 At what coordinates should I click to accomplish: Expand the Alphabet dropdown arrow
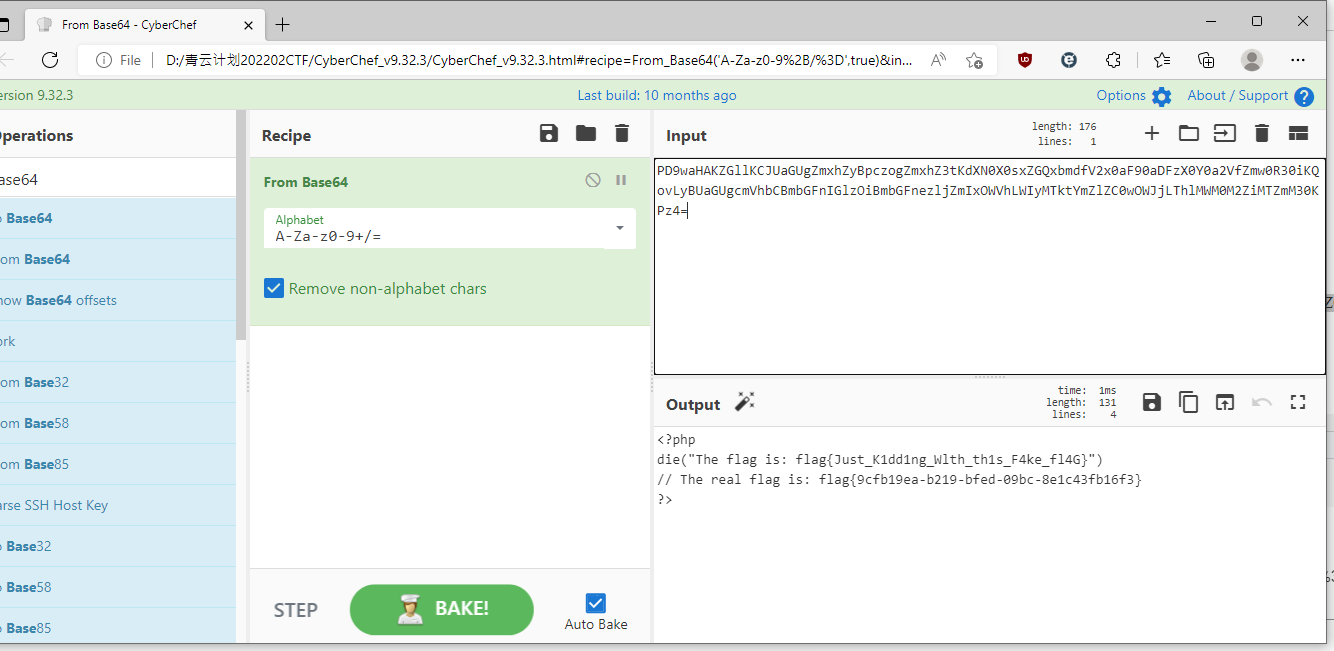[620, 228]
